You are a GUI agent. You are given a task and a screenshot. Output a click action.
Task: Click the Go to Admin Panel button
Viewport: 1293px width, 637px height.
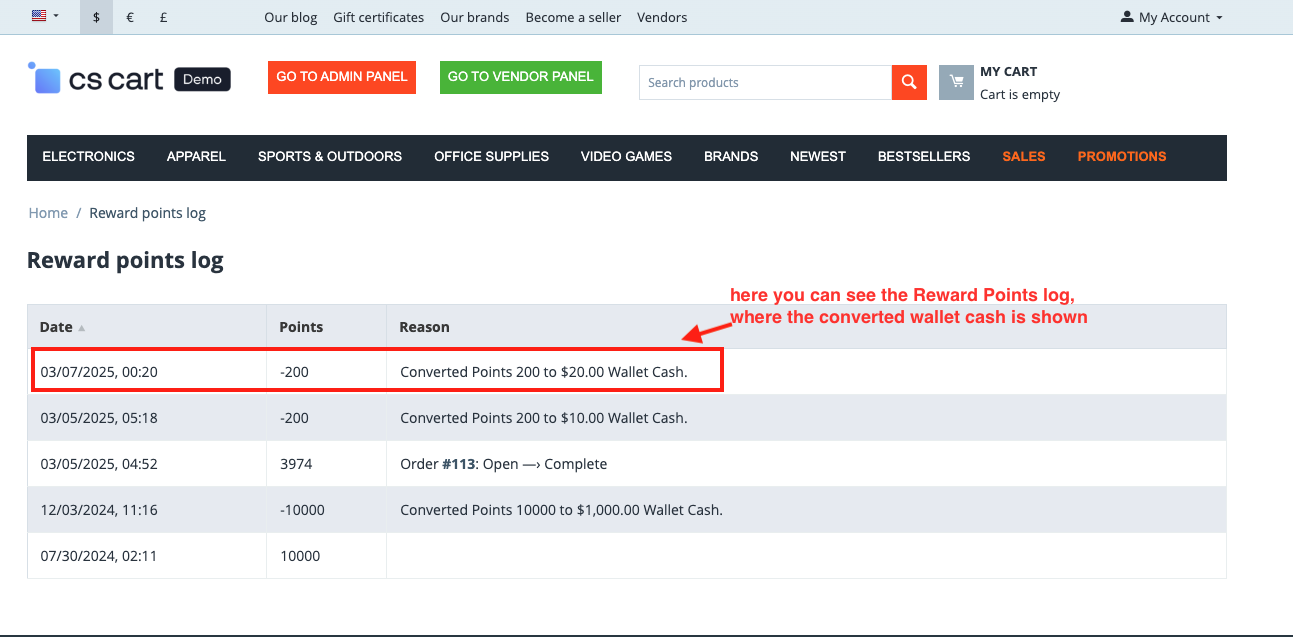[342, 77]
